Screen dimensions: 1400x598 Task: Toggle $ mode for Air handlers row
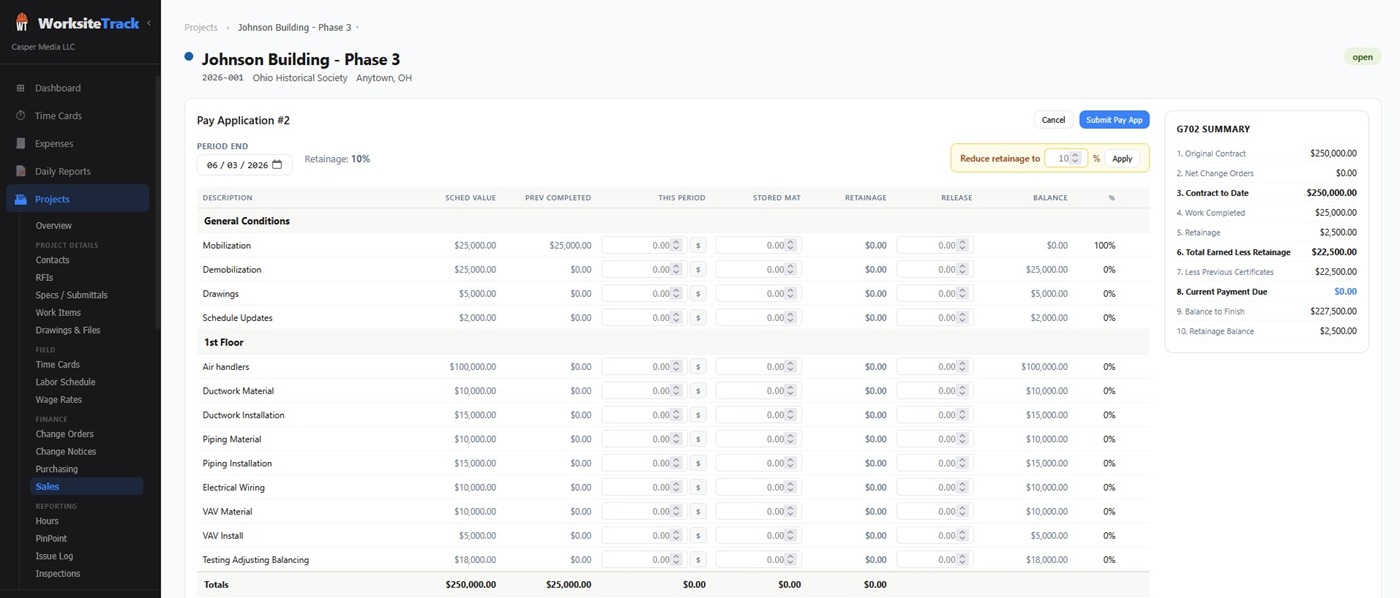[698, 367]
